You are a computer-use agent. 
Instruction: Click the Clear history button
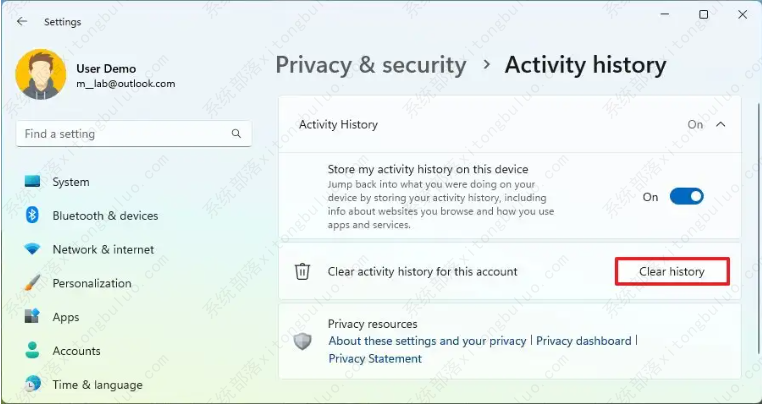pyautogui.click(x=672, y=271)
